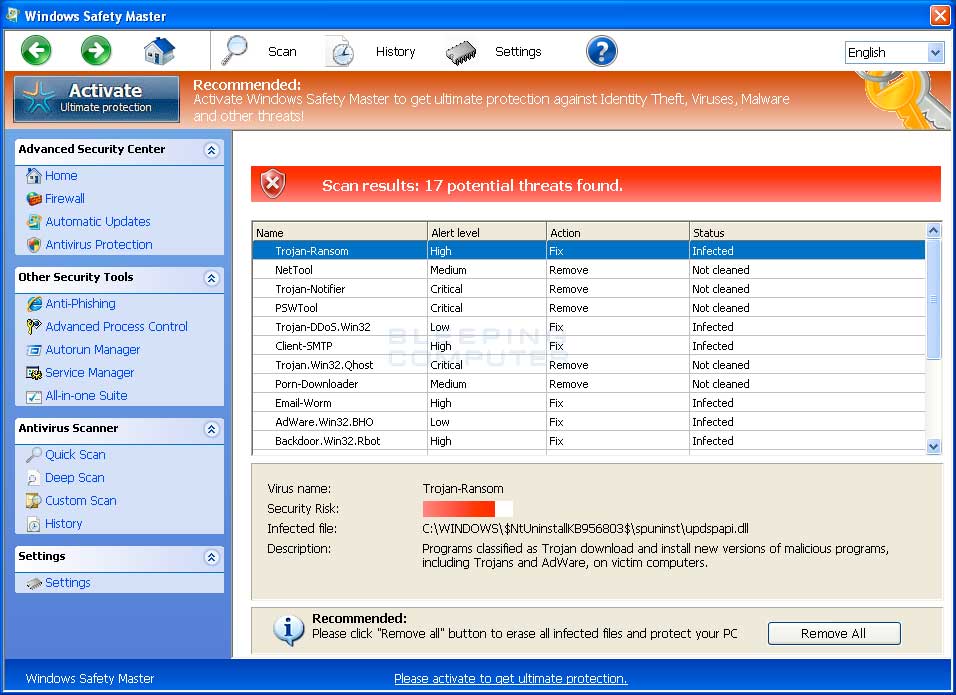
Task: Open Advanced Process Control
Action: pyautogui.click(x=116, y=326)
